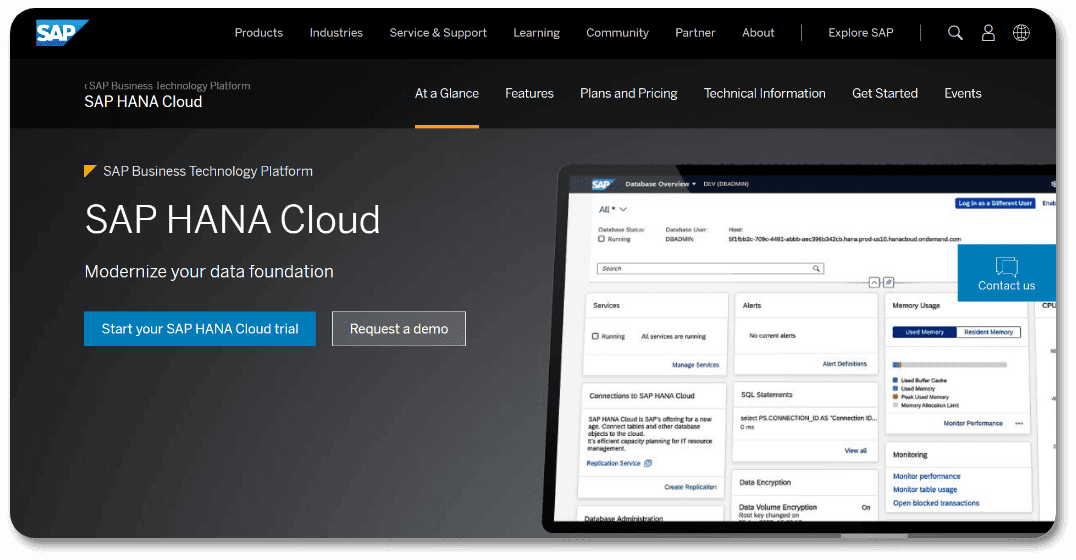The height and width of the screenshot is (560, 1076).
Task: Open the Explore SAP menu
Action: coord(861,33)
